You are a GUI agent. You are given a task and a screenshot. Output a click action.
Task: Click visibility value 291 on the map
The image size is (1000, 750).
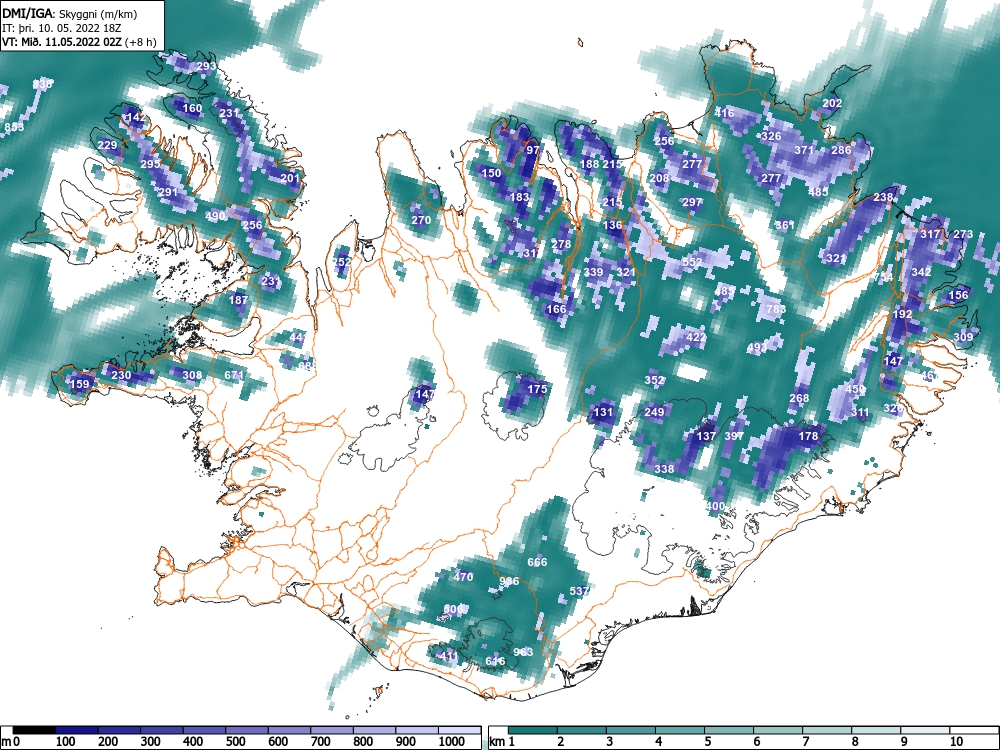[168, 193]
